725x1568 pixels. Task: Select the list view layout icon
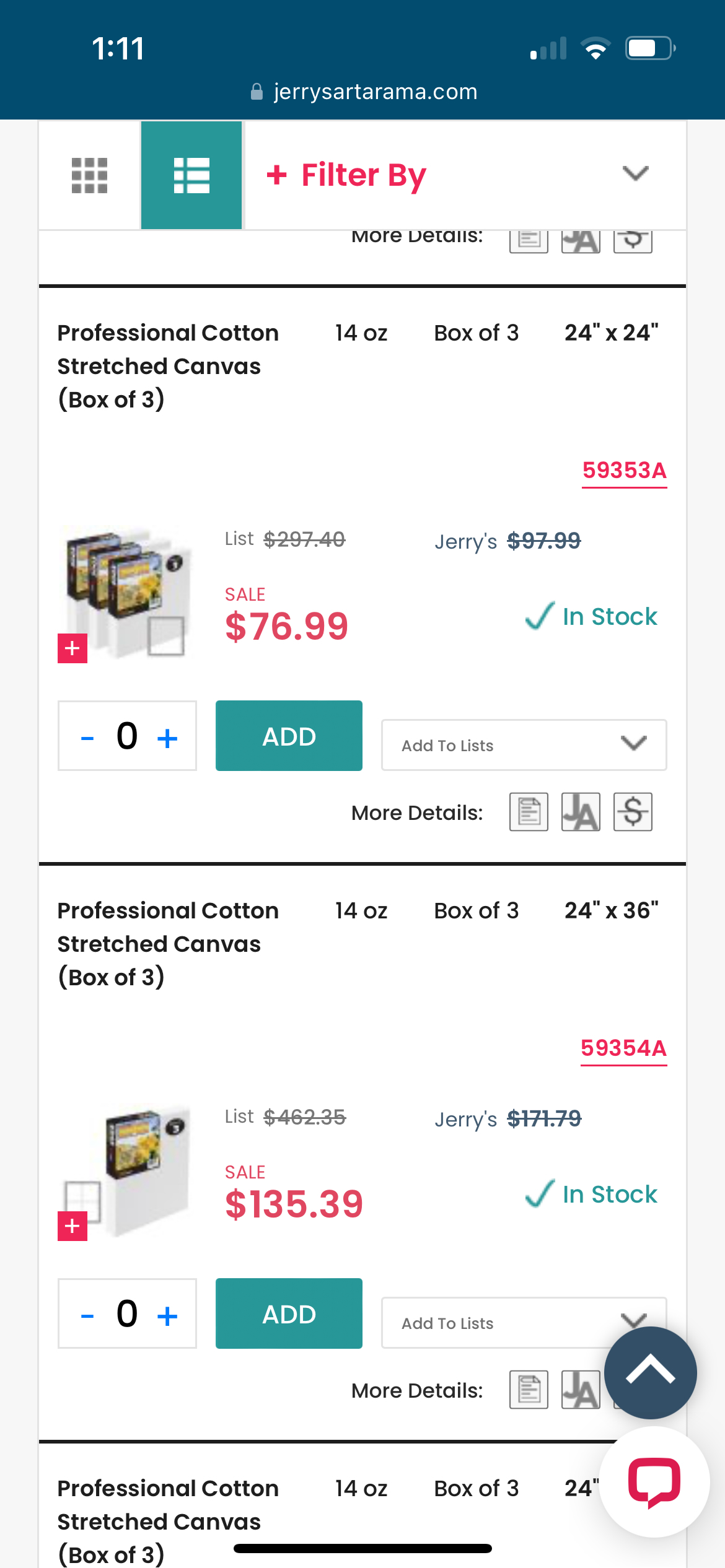coord(191,175)
